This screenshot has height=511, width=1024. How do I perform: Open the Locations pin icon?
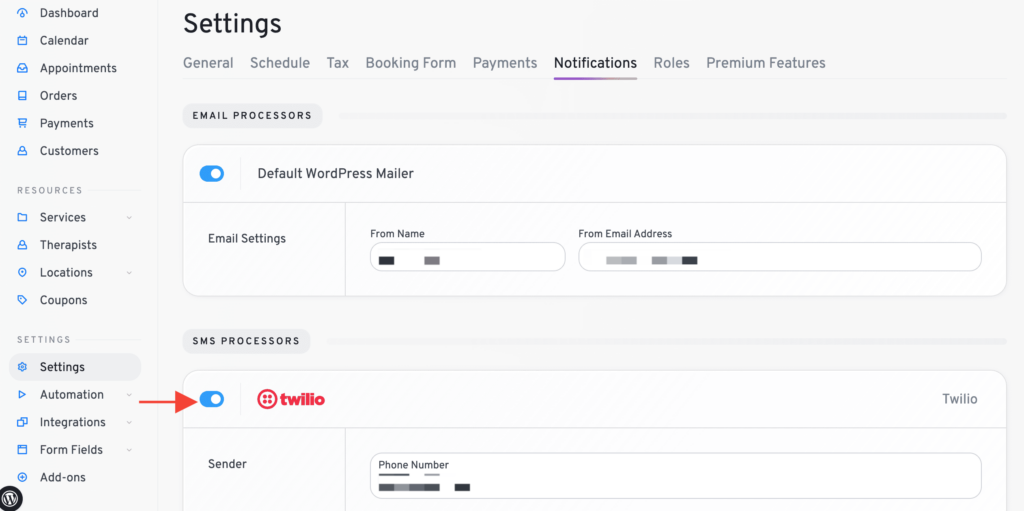click(x=22, y=272)
